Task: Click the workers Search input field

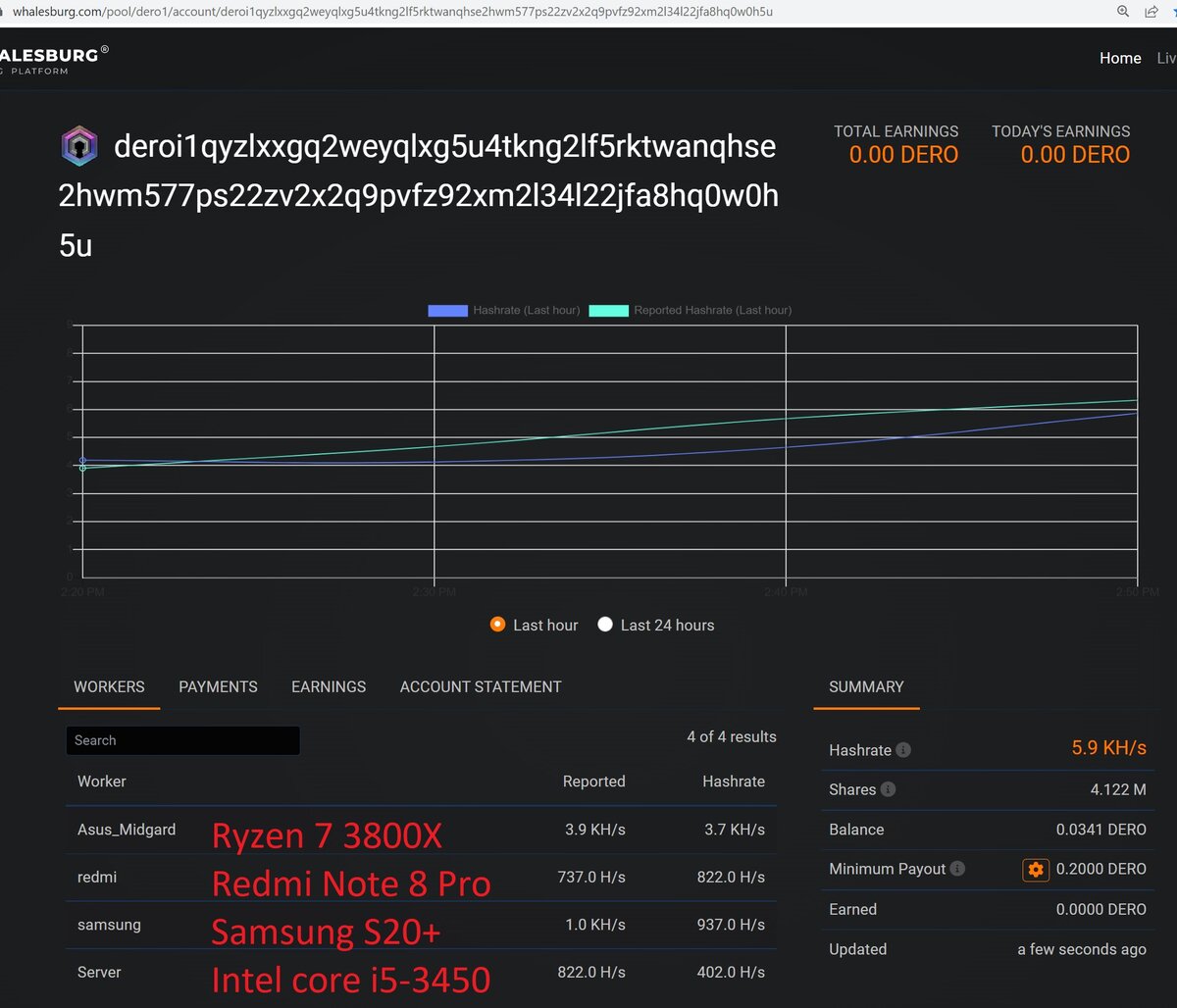Action: (182, 740)
